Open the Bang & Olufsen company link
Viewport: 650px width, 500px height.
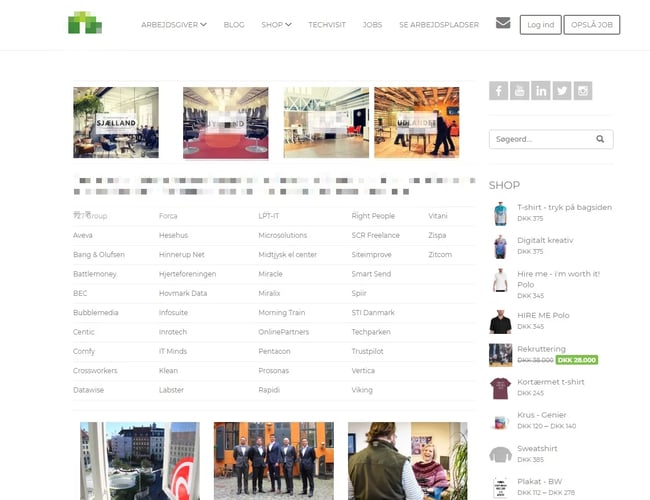coord(99,255)
